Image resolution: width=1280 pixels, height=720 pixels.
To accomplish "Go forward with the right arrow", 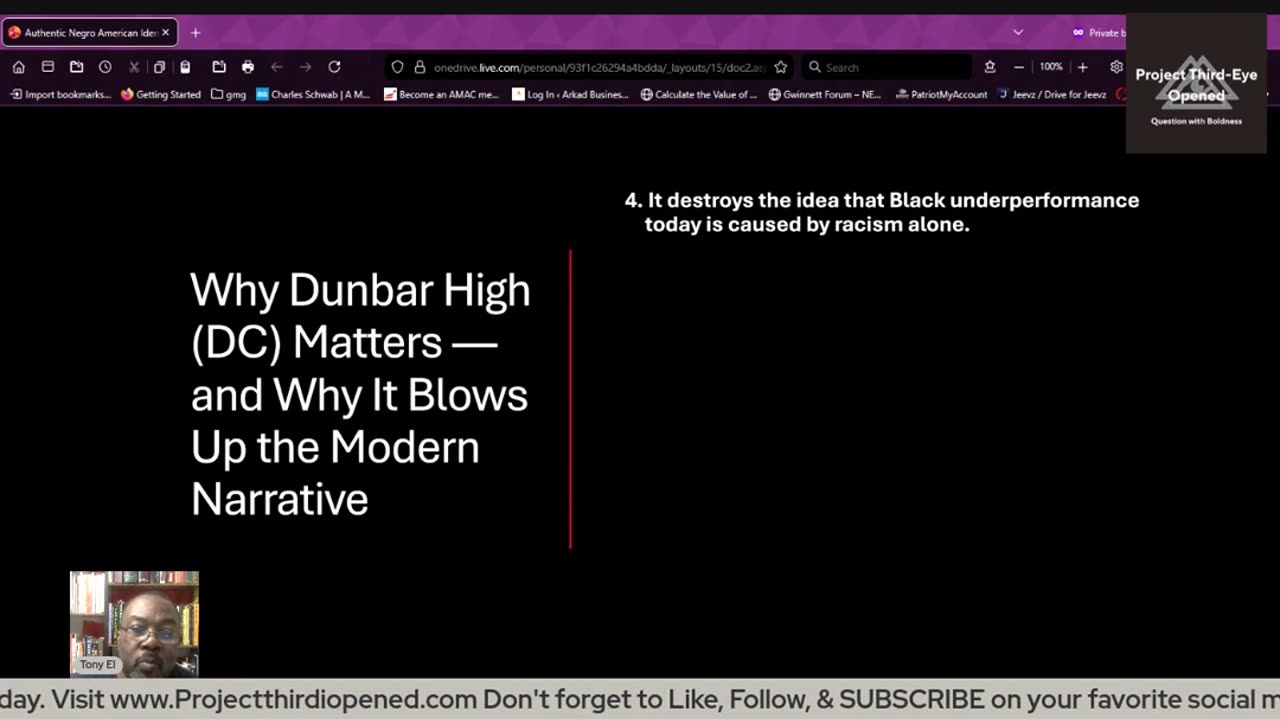I will pos(305,67).
